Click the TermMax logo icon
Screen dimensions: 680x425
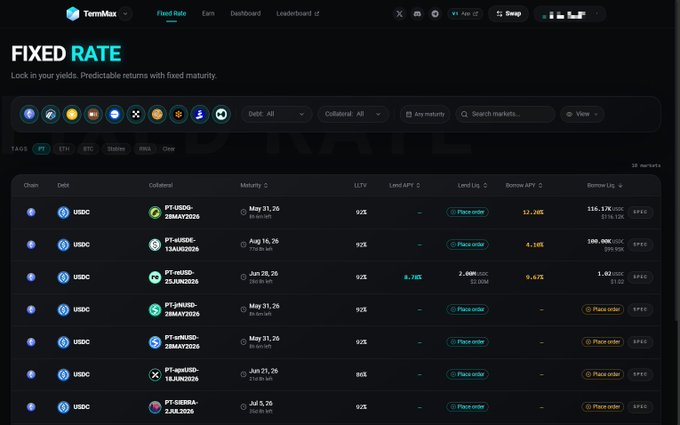[72, 14]
